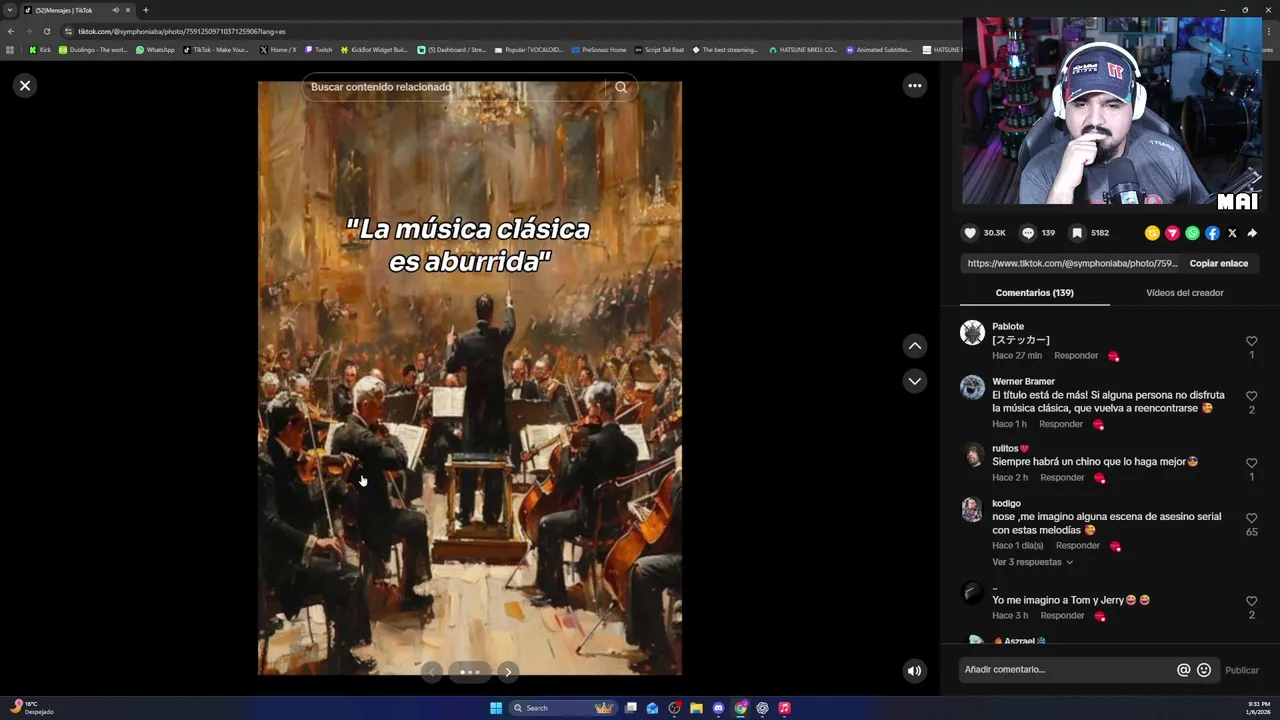Save the post with the bookmark icon
This screenshot has width=1280, height=720.
pos(1077,233)
